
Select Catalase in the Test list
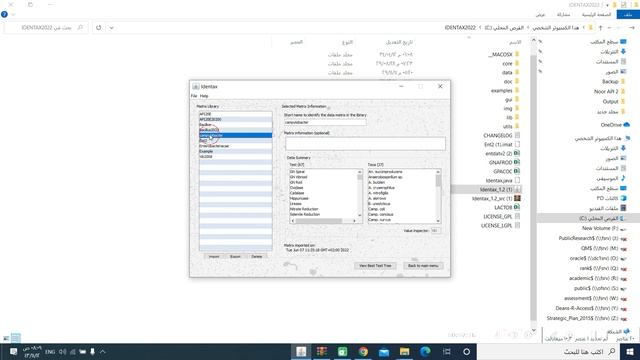(x=297, y=193)
